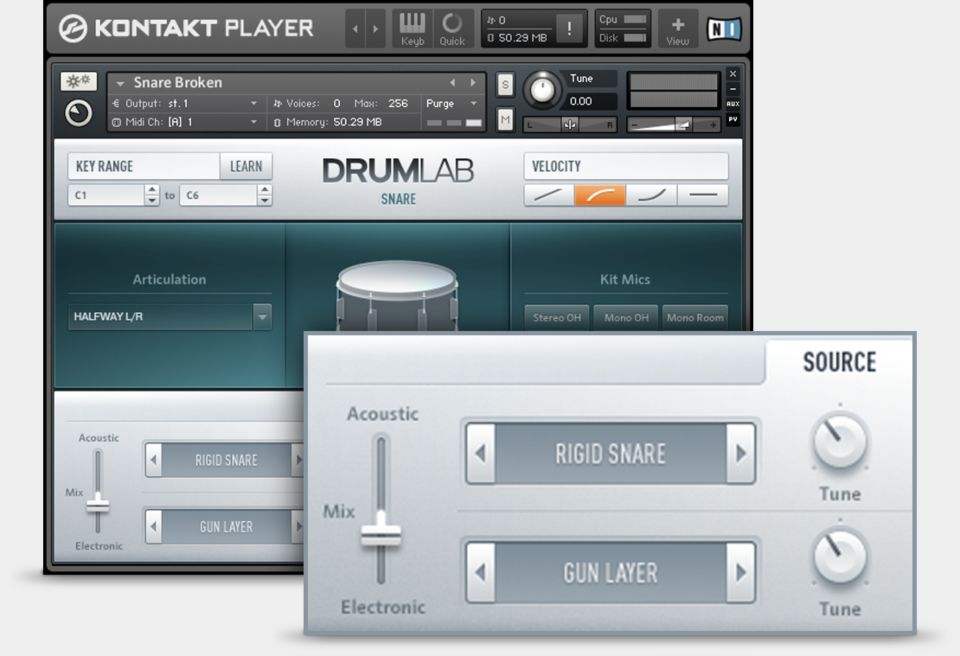The height and width of the screenshot is (656, 960).
Task: Toggle the PV button on instrument header
Action: 733,120
